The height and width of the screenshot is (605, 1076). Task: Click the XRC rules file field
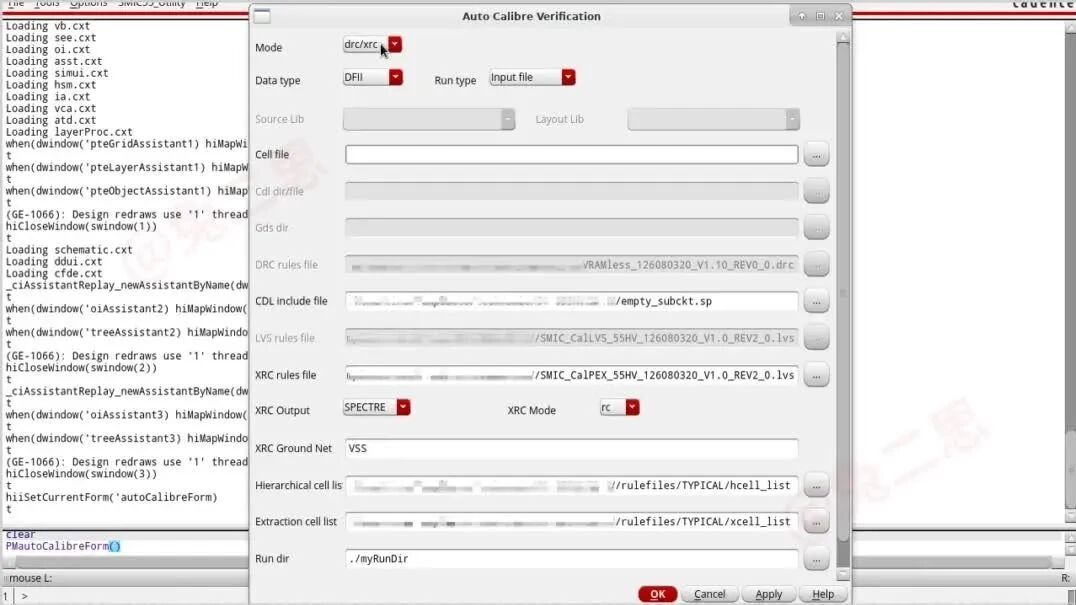pyautogui.click(x=572, y=375)
